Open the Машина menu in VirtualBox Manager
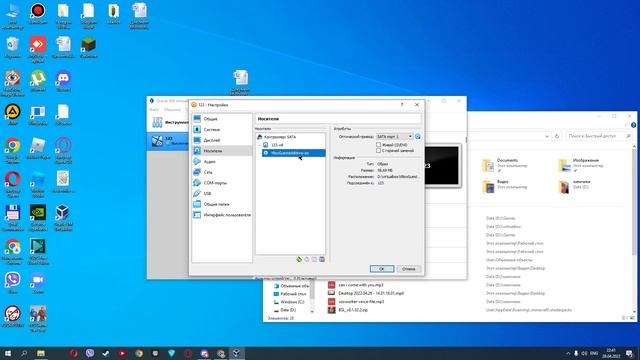640x360 pixels. pyautogui.click(x=172, y=110)
